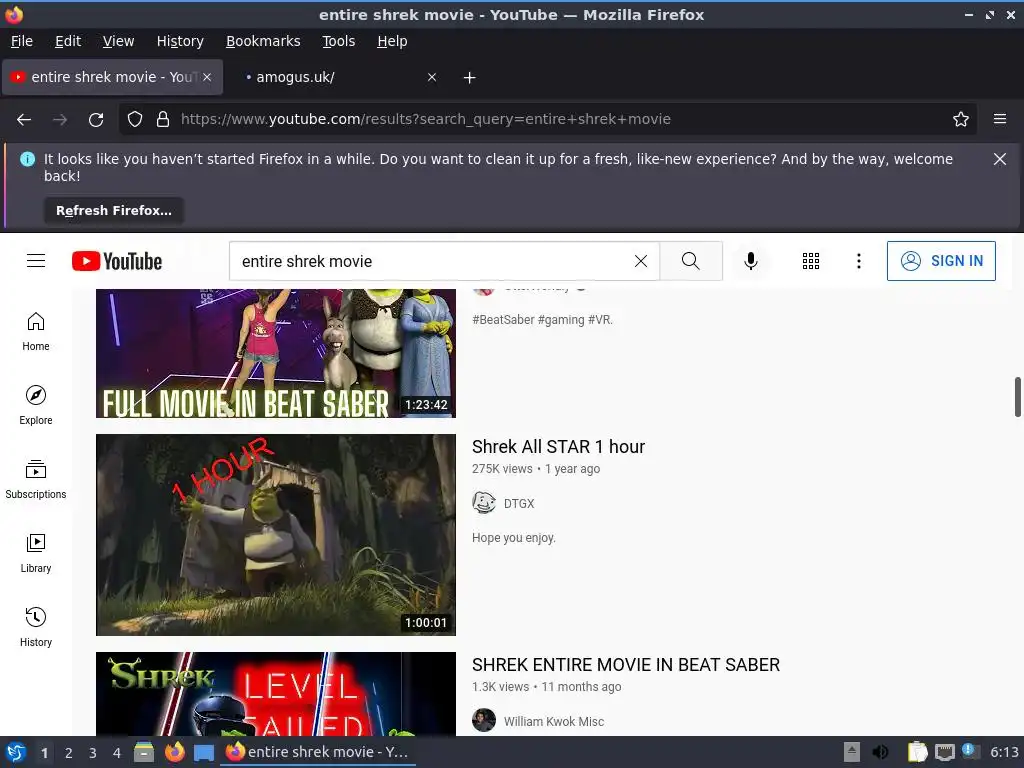
Task: Open History in YouTube sidebar
Action: click(x=36, y=627)
